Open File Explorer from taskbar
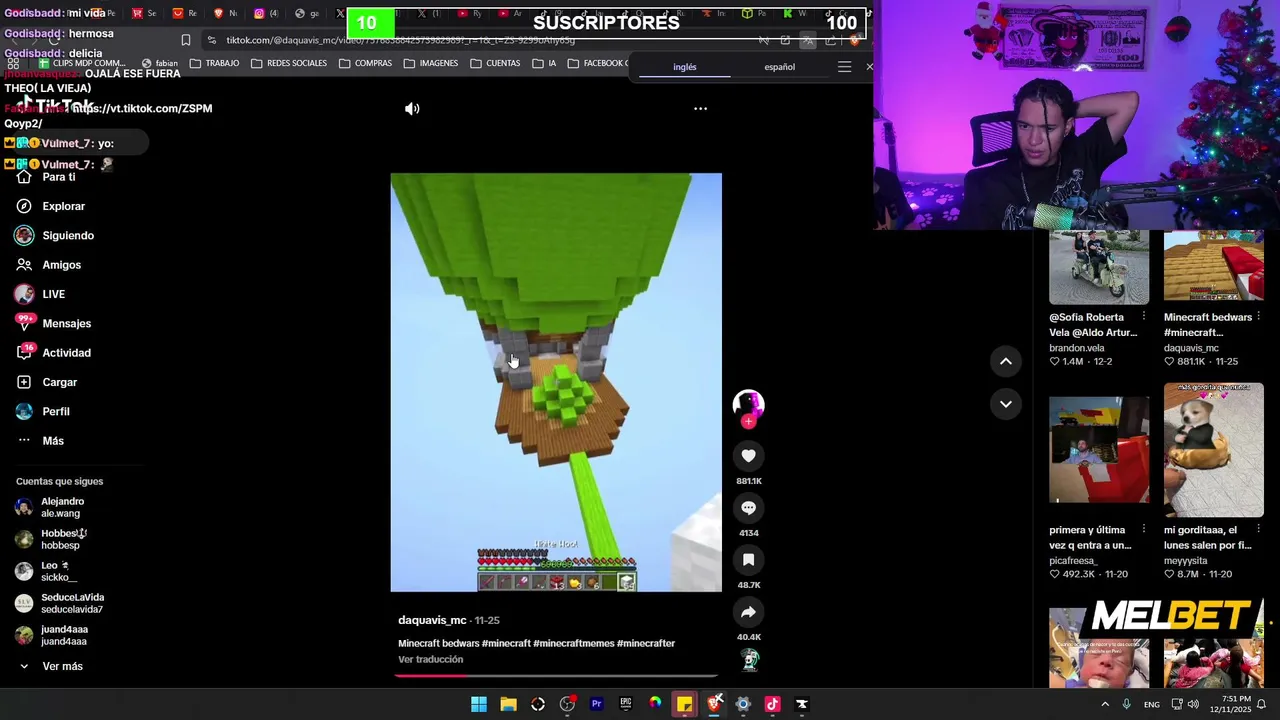 pyautogui.click(x=508, y=704)
